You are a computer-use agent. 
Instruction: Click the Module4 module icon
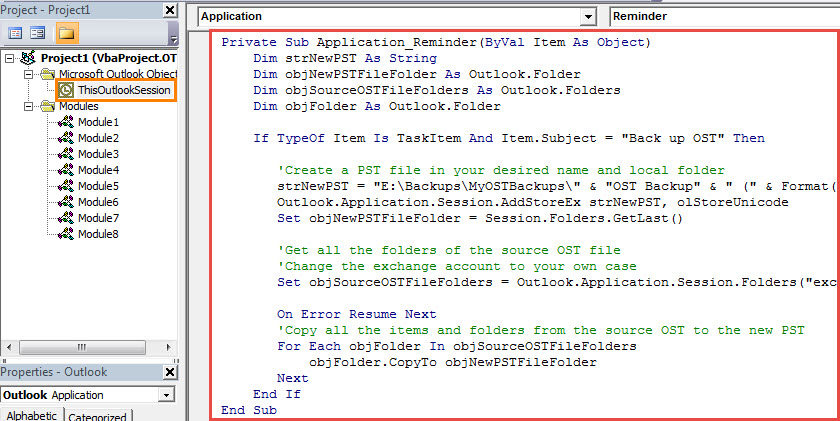(x=66, y=170)
